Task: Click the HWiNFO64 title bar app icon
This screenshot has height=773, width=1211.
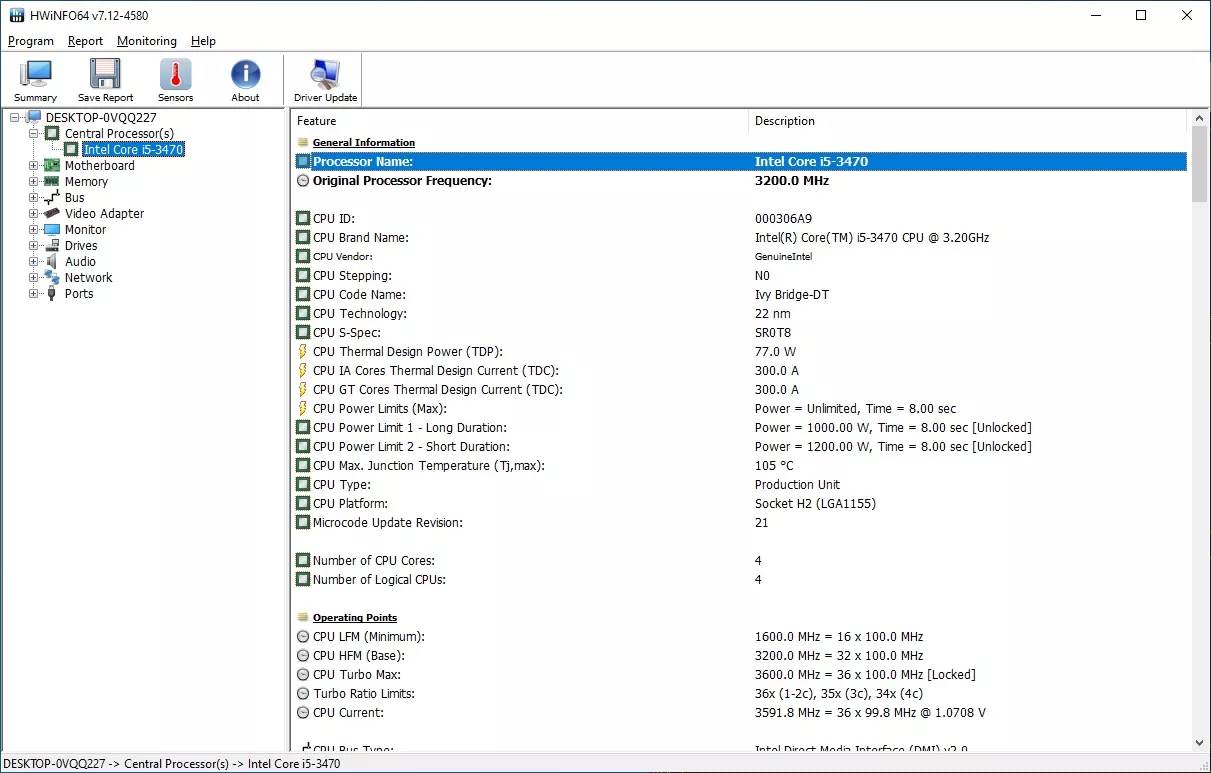Action: click(17, 16)
